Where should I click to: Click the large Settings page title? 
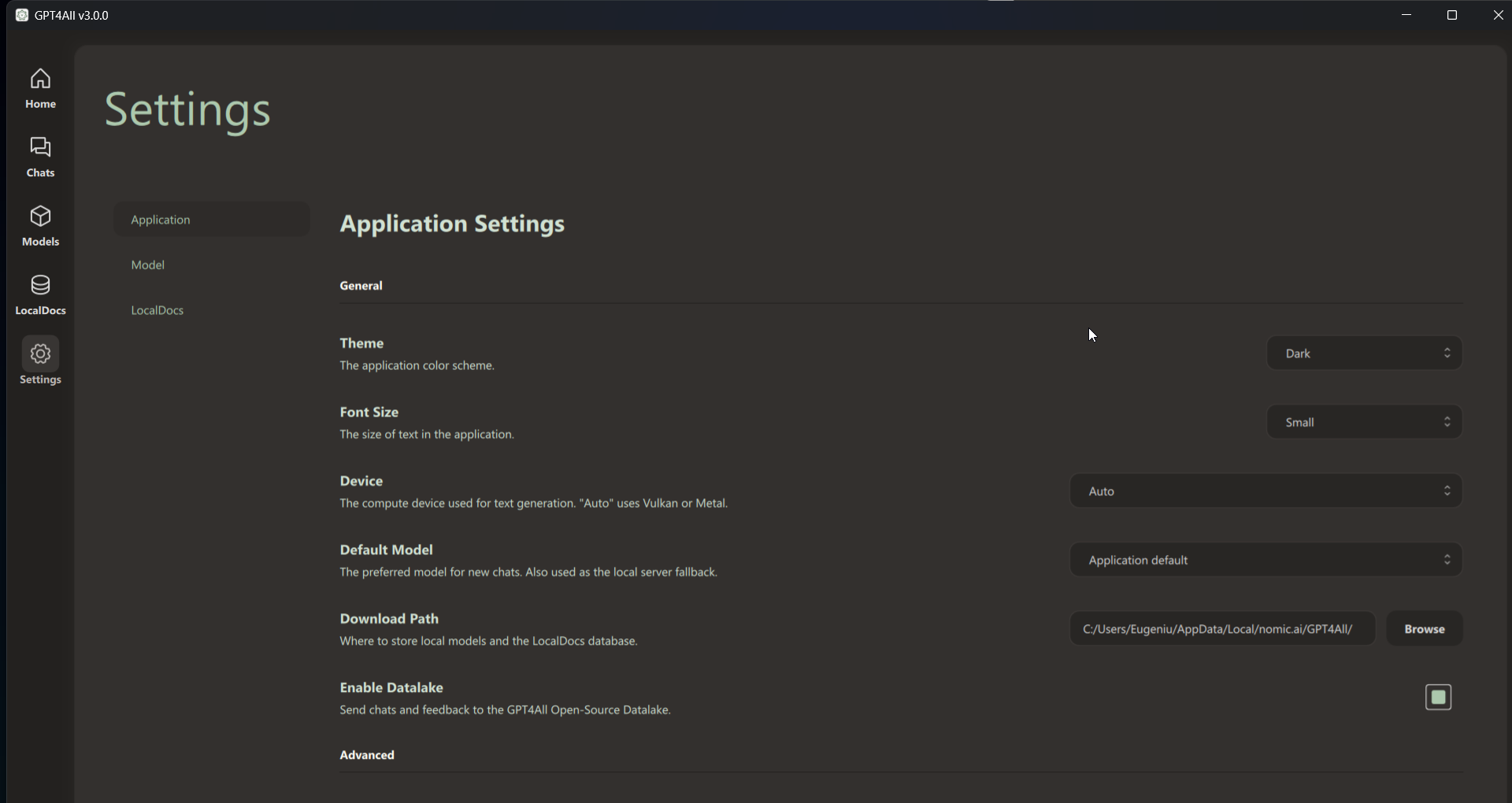pyautogui.click(x=188, y=110)
